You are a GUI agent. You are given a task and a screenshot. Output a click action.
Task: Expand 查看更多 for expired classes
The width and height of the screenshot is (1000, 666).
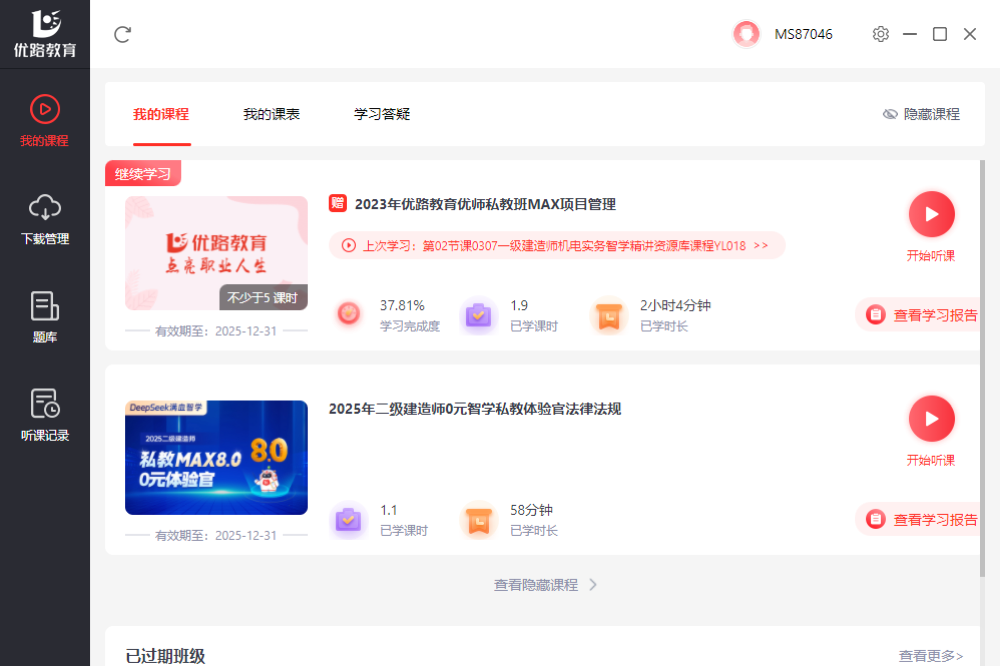(x=930, y=656)
